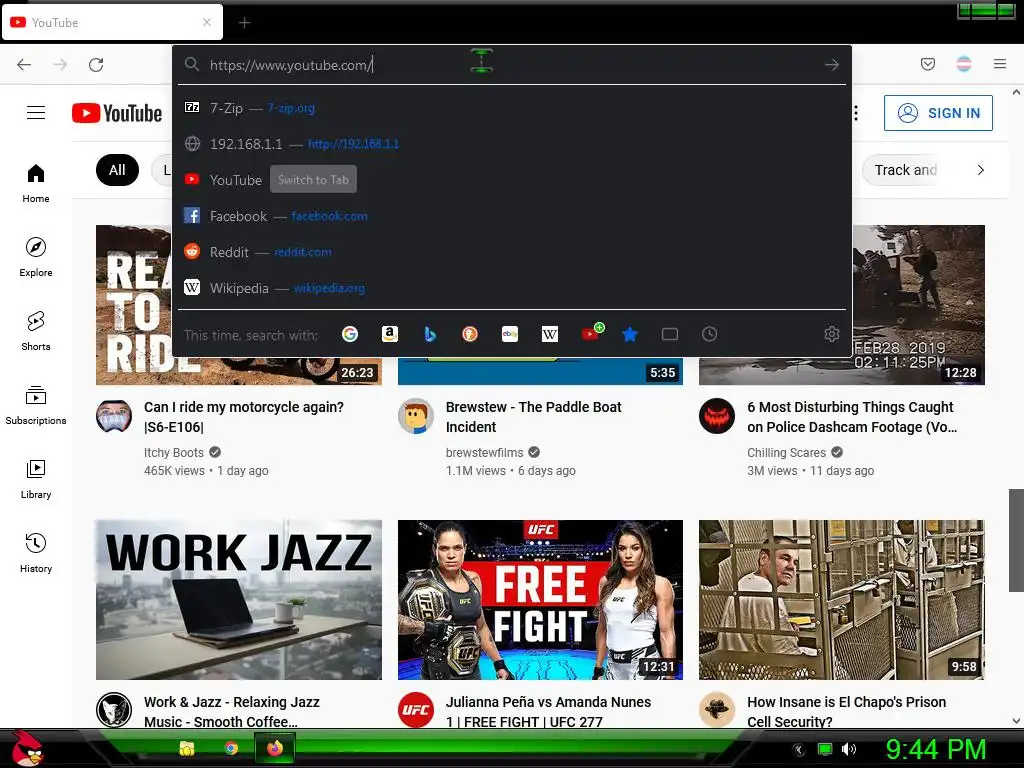Open Firefox from the taskbar

tap(275, 748)
